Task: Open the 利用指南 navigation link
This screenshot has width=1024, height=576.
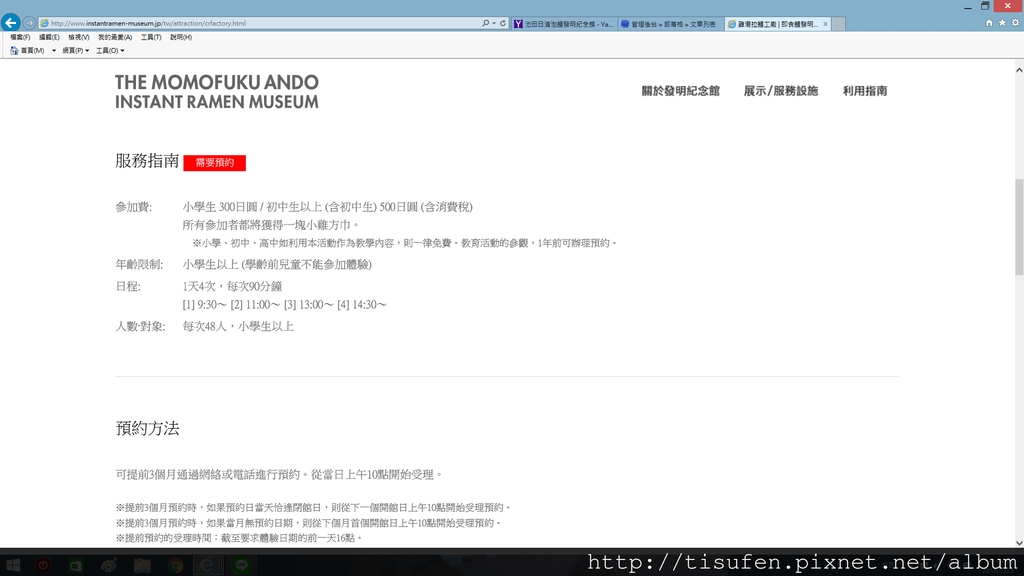Action: [x=865, y=91]
